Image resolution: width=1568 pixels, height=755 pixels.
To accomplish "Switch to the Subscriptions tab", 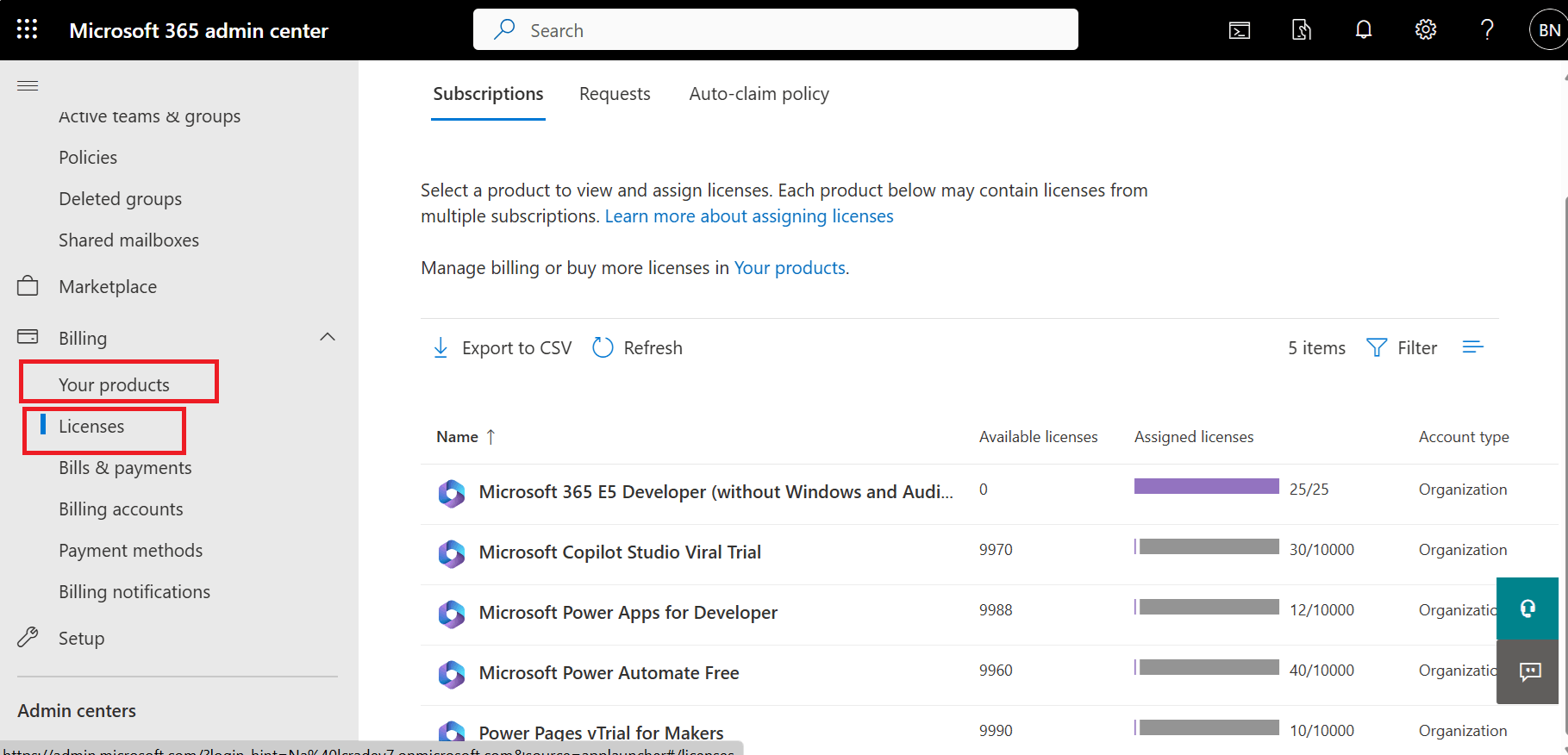I will [x=488, y=94].
